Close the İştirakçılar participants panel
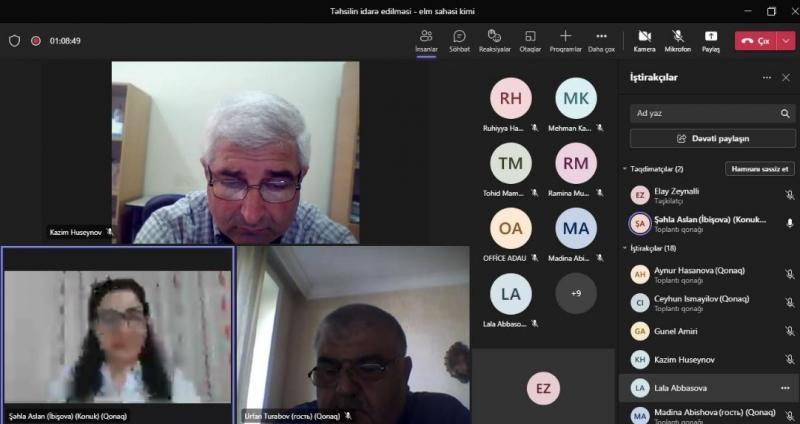 click(786, 78)
